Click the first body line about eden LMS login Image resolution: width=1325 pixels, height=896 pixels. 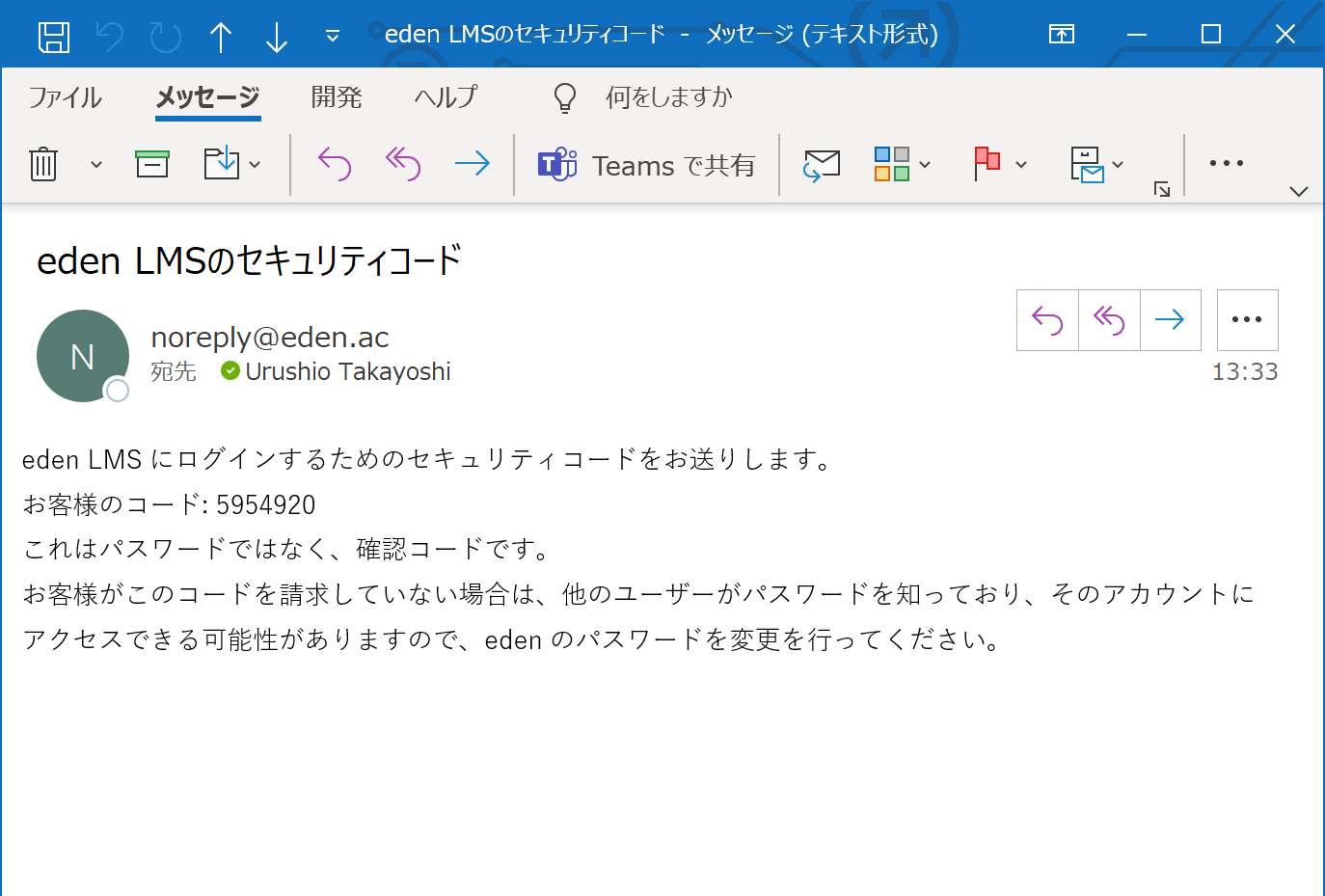coord(429,459)
